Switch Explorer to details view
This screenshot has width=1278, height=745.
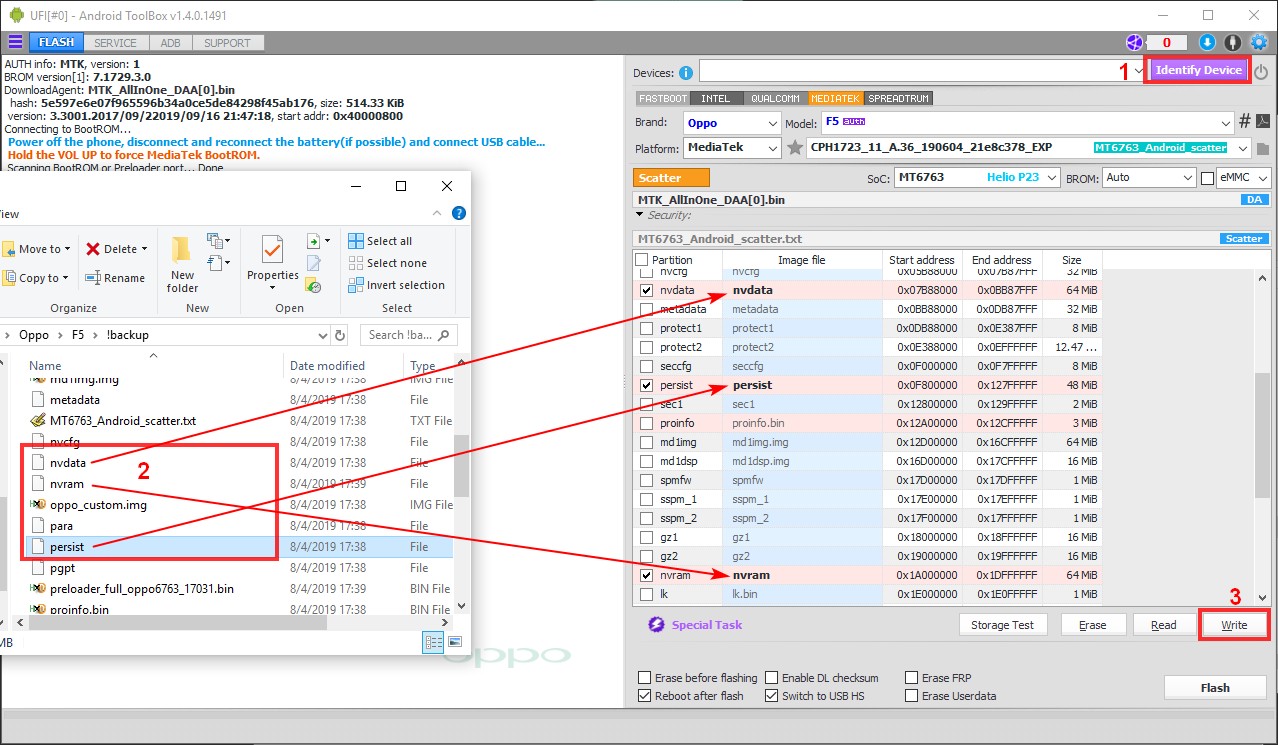point(434,642)
